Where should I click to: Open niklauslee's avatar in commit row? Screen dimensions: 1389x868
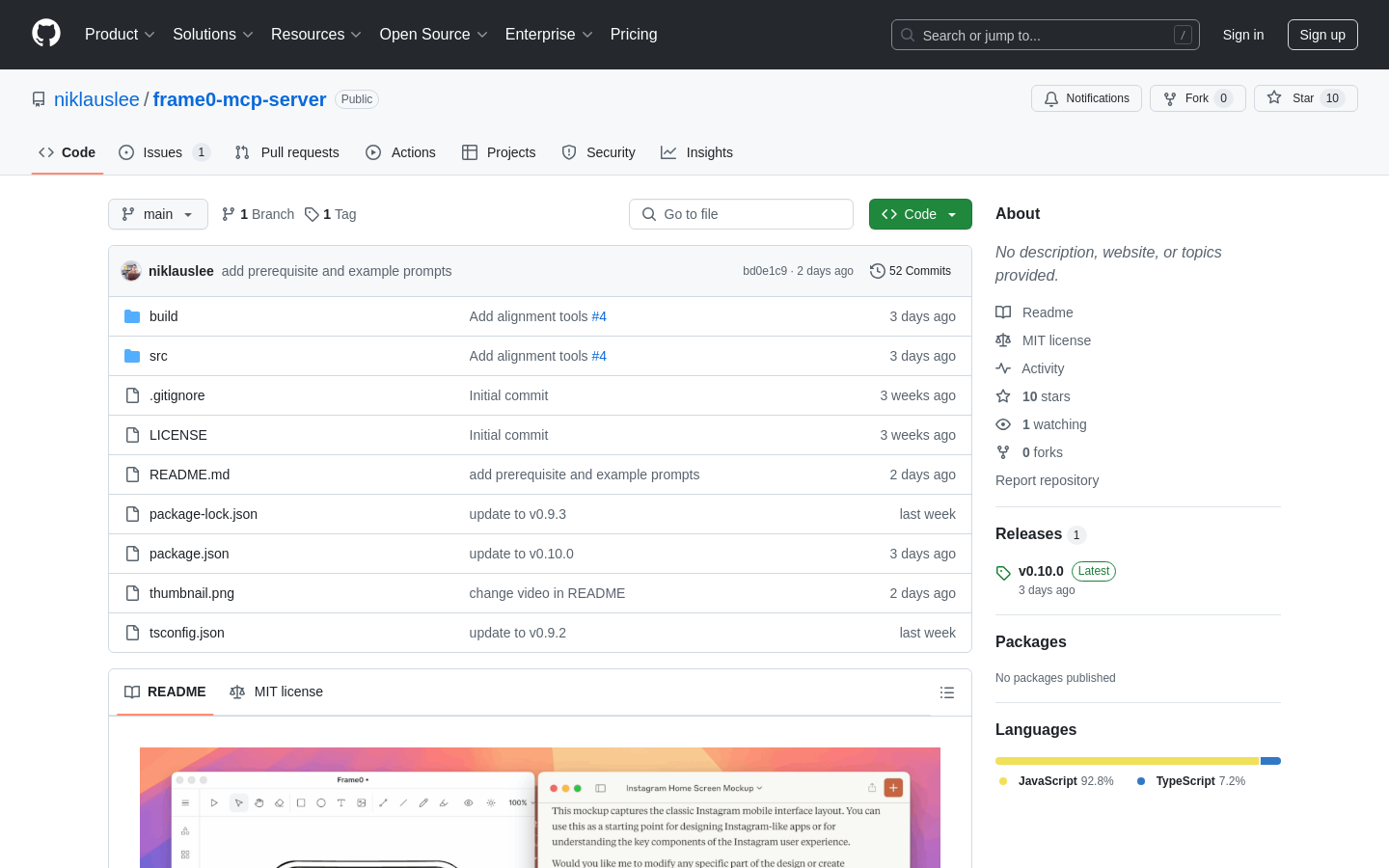click(131, 271)
